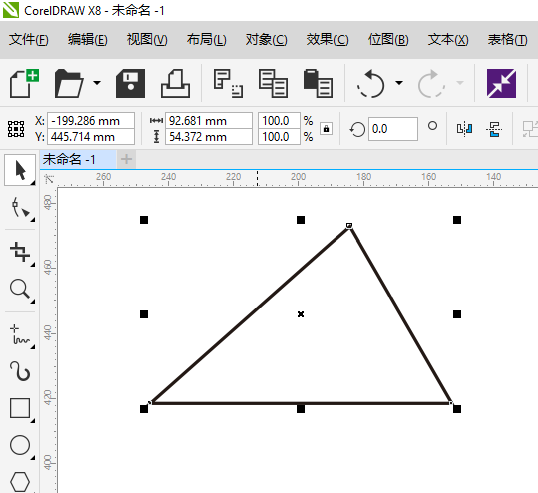This screenshot has width=538, height=493.
Task: Open the 效果(C) menu
Action: tap(327, 40)
